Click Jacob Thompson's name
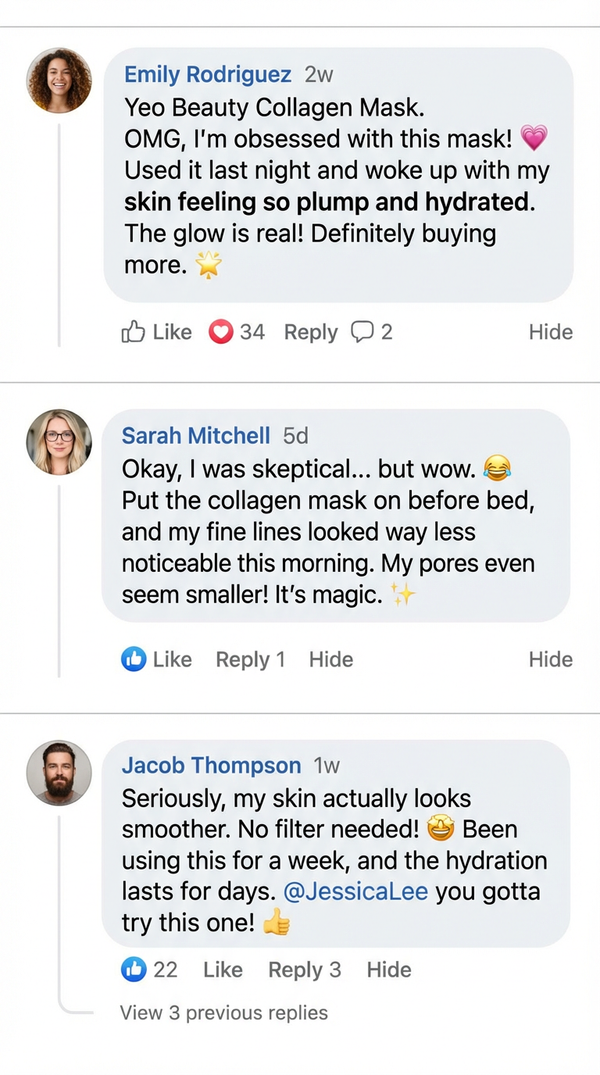Viewport: 600px width, 1075px height. tap(211, 765)
